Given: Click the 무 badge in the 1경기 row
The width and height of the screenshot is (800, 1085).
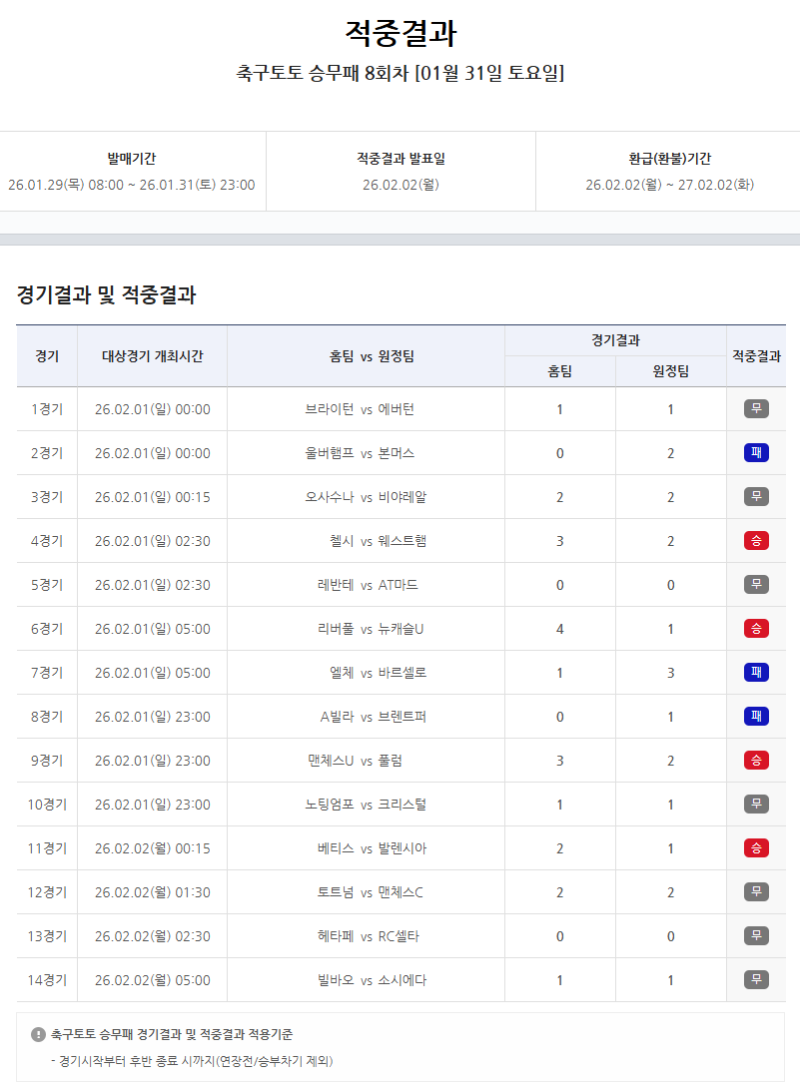Looking at the screenshot, I should tap(756, 409).
